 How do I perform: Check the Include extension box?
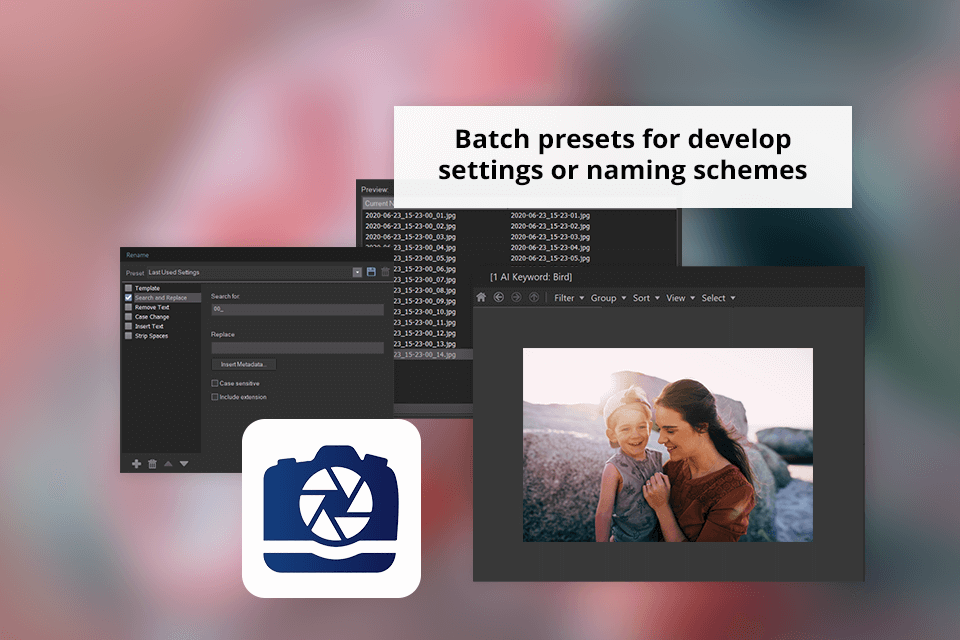coord(216,397)
